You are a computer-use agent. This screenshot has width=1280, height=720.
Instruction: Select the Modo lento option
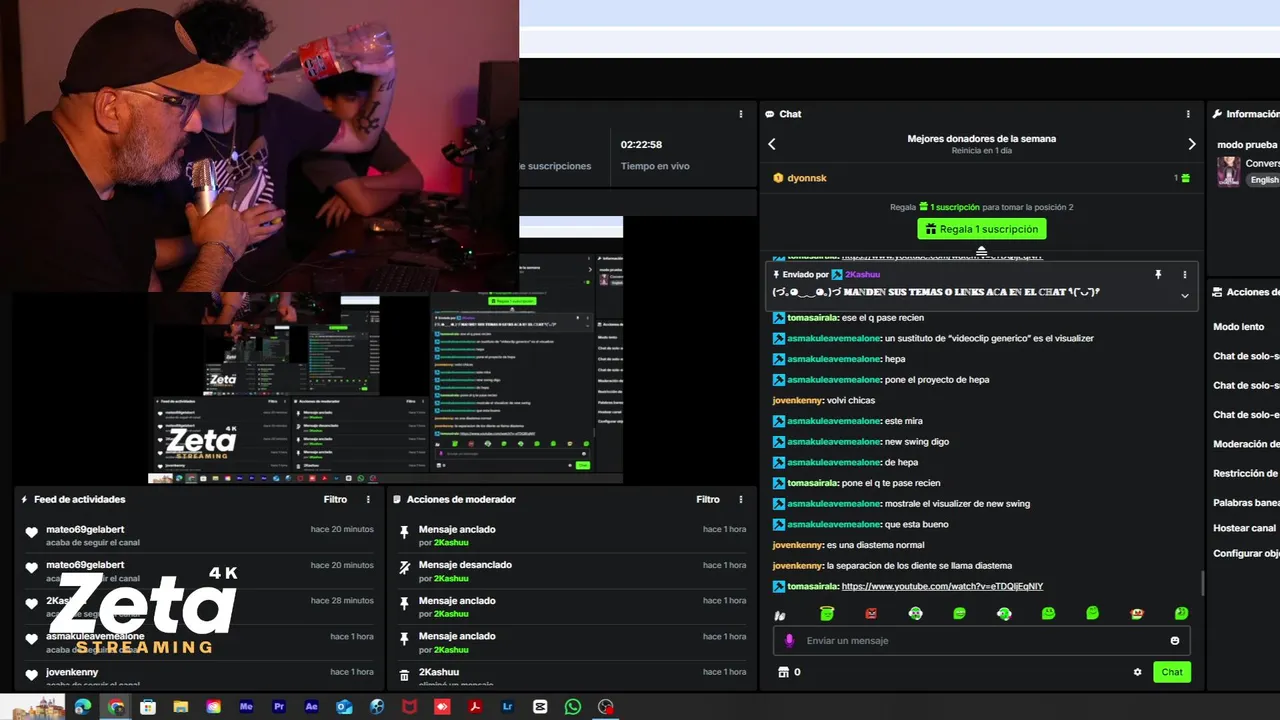[x=1239, y=327]
